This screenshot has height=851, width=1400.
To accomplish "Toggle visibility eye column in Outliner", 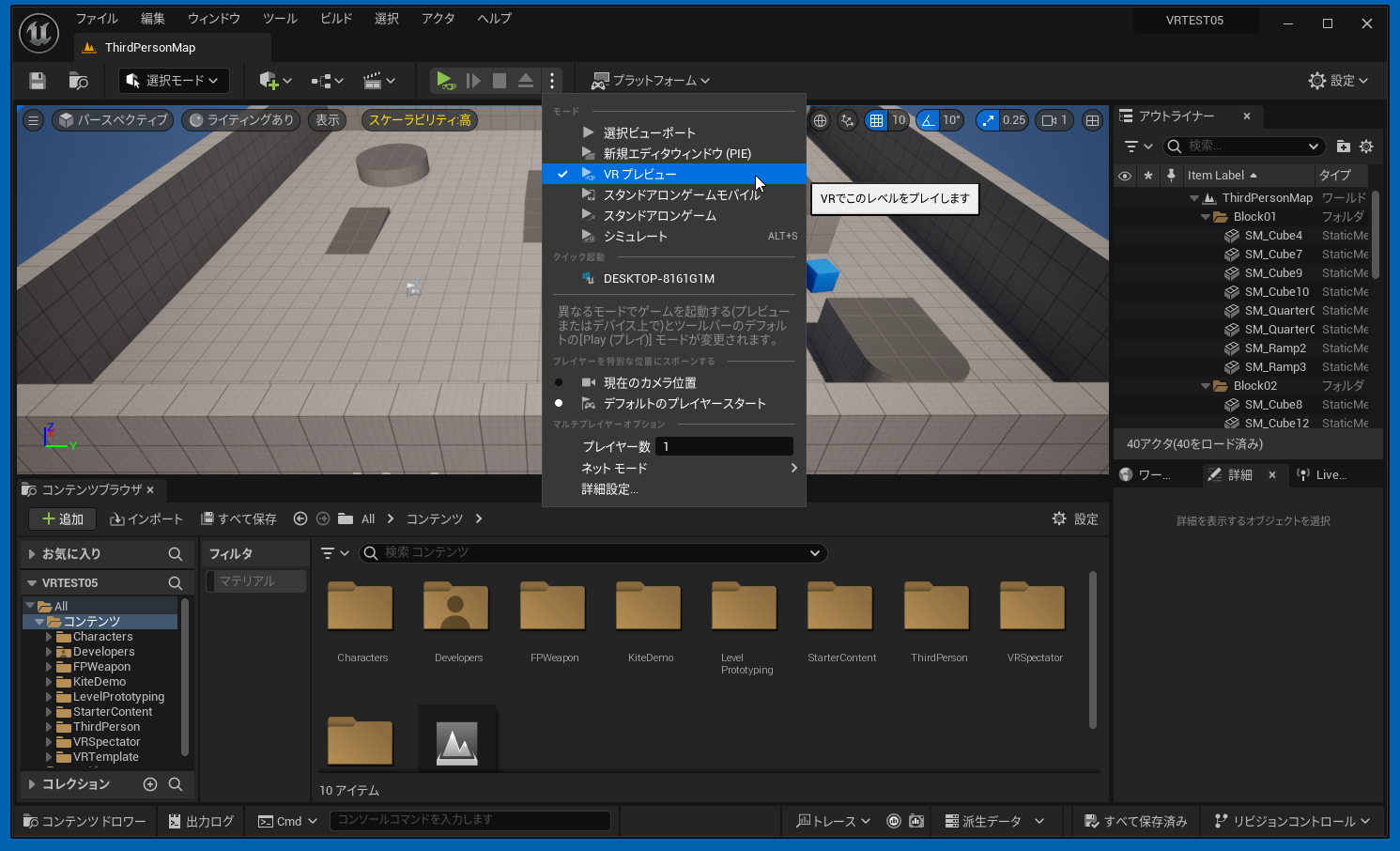I will tap(1125, 176).
